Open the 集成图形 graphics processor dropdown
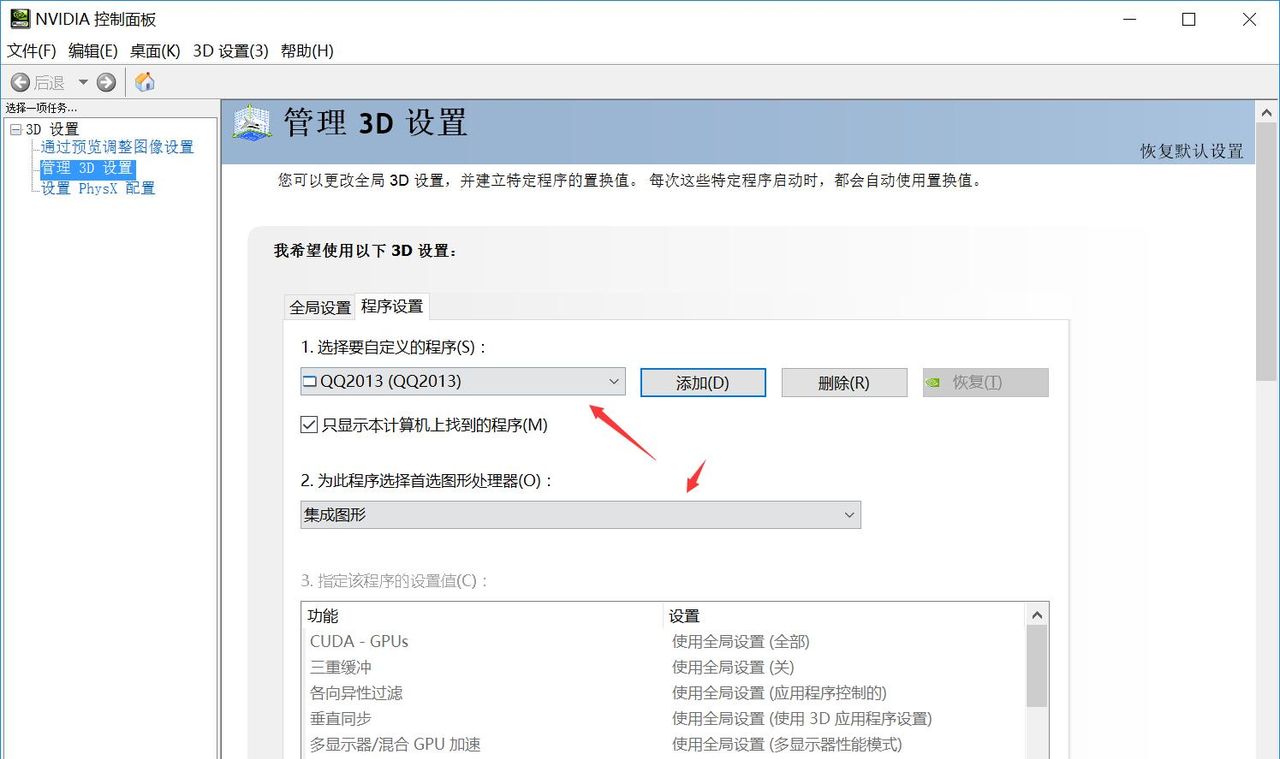 pos(849,514)
